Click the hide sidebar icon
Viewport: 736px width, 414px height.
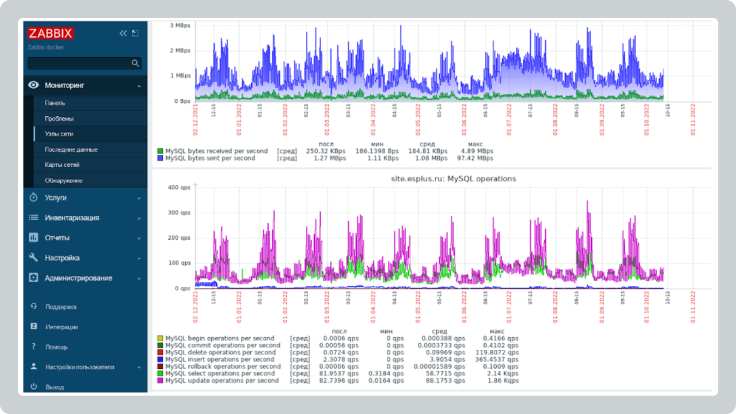tap(136, 33)
